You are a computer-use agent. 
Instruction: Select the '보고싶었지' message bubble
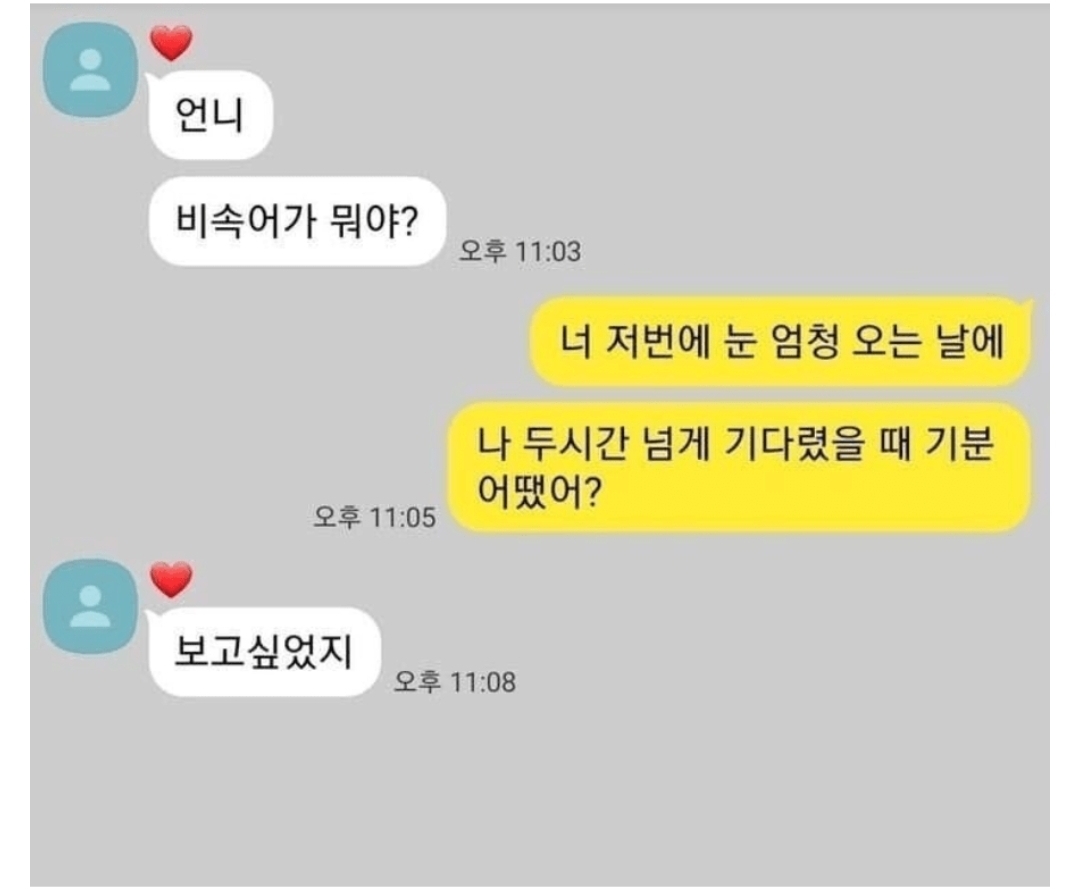tap(264, 651)
